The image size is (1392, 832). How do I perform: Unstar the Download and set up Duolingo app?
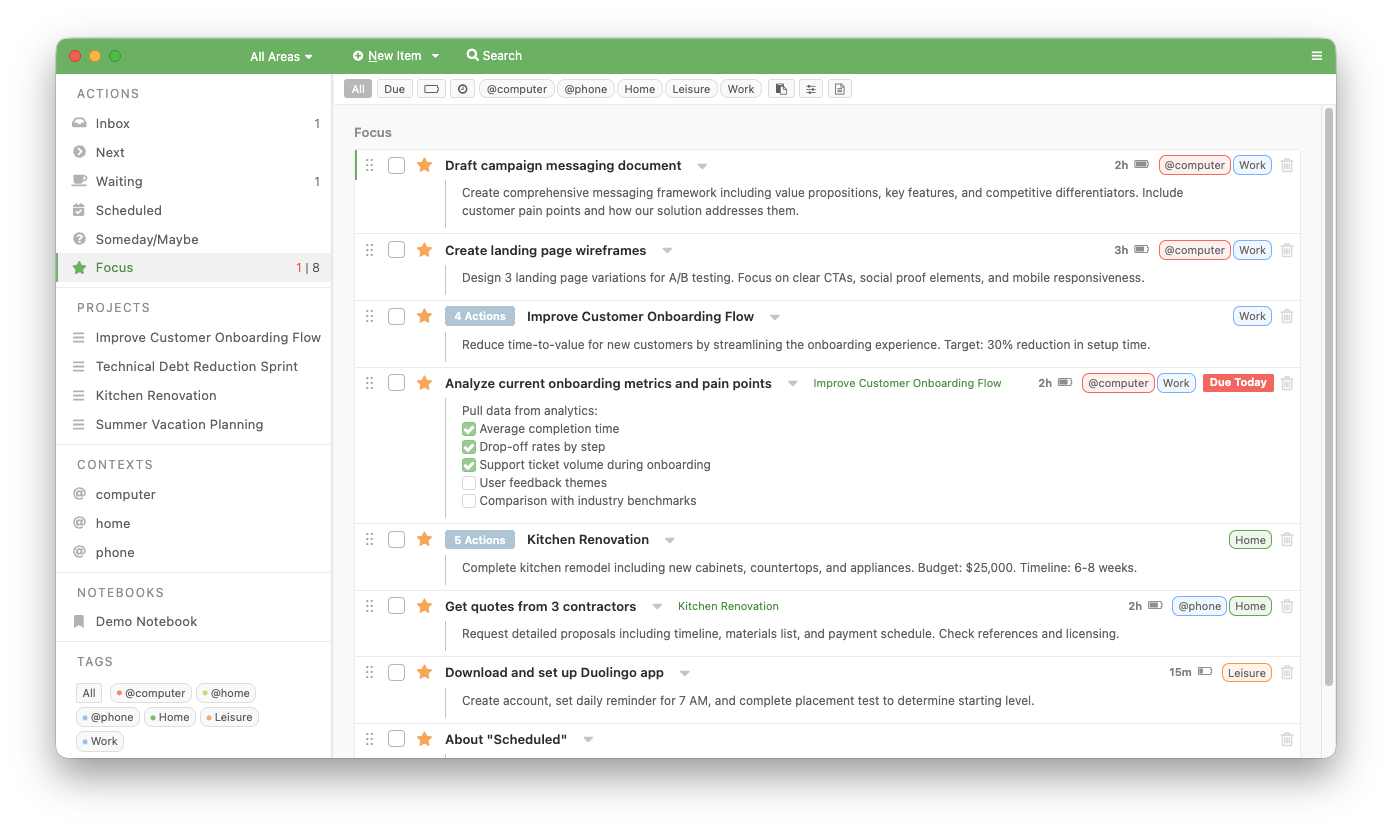click(424, 672)
